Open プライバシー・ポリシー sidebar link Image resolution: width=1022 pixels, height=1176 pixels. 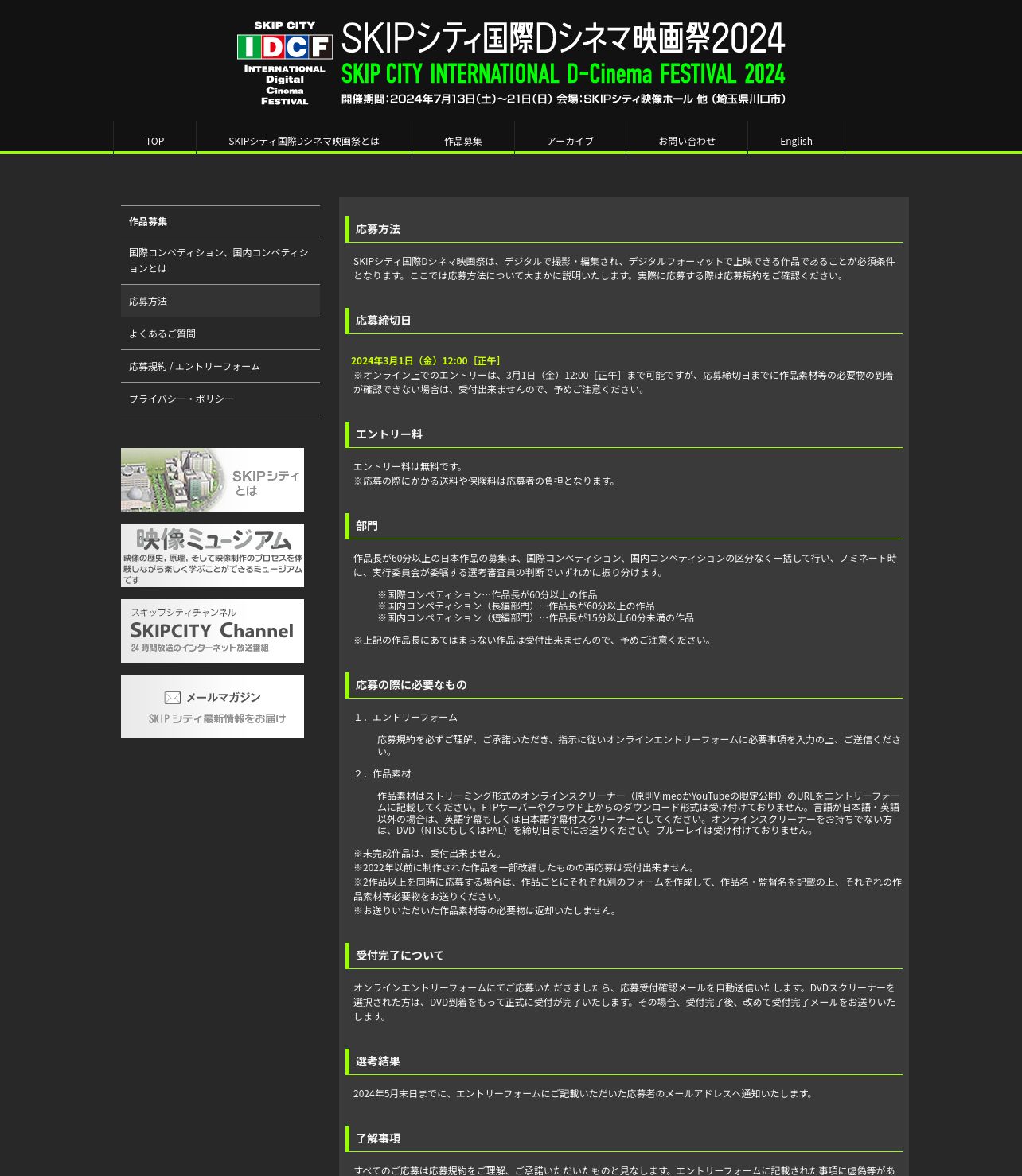point(220,399)
